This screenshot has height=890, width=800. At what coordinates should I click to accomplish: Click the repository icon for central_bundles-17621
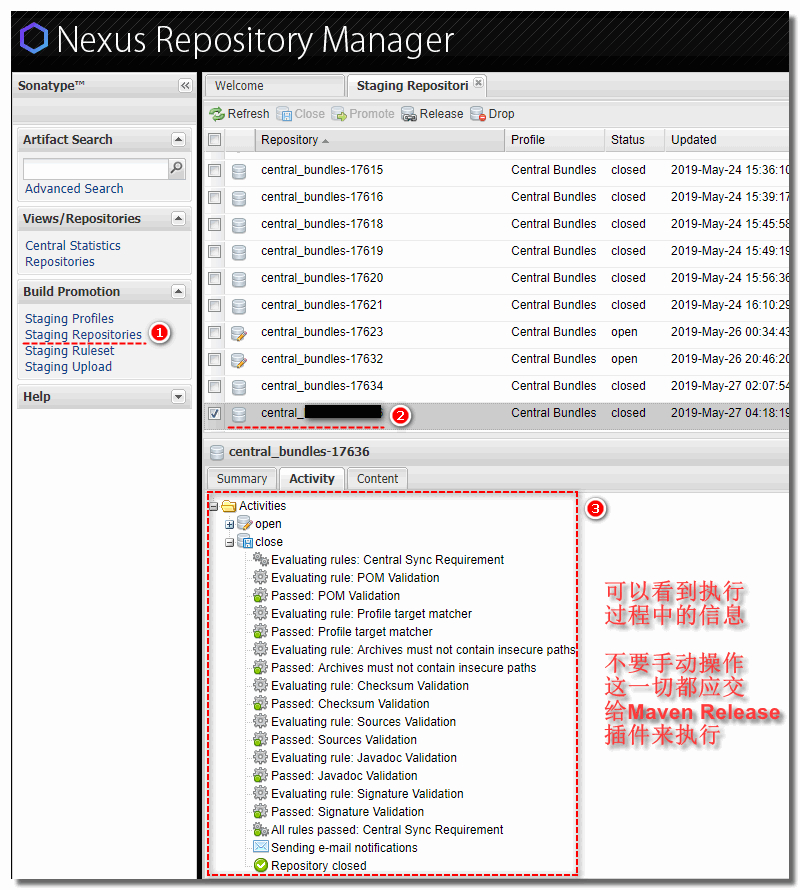coord(239,306)
